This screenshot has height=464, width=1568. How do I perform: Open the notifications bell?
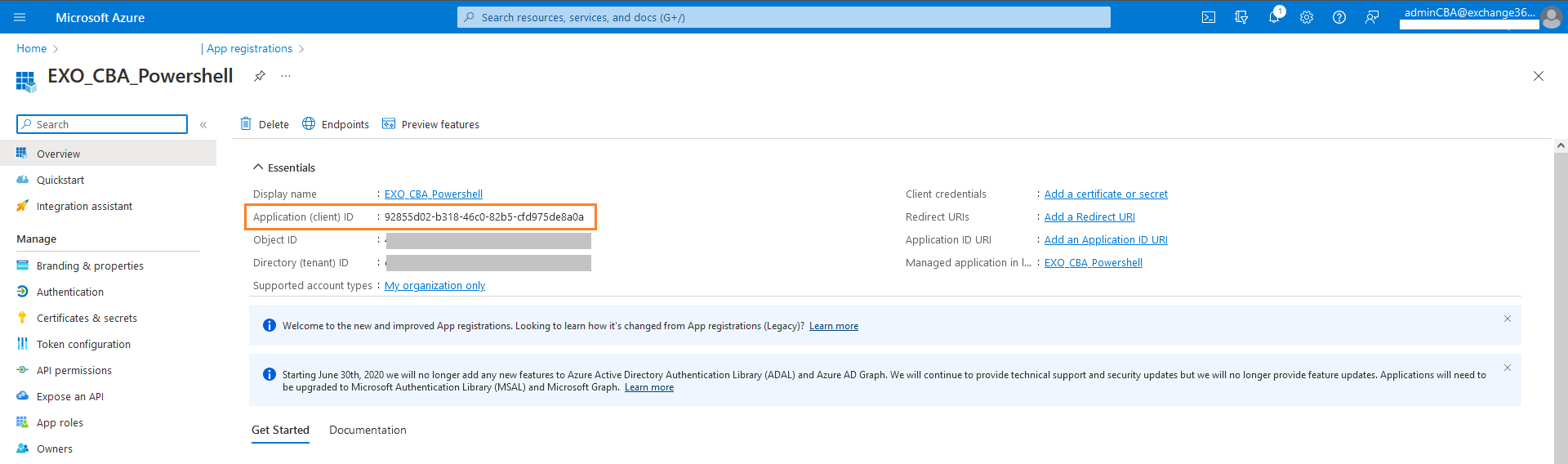pyautogui.click(x=1274, y=17)
